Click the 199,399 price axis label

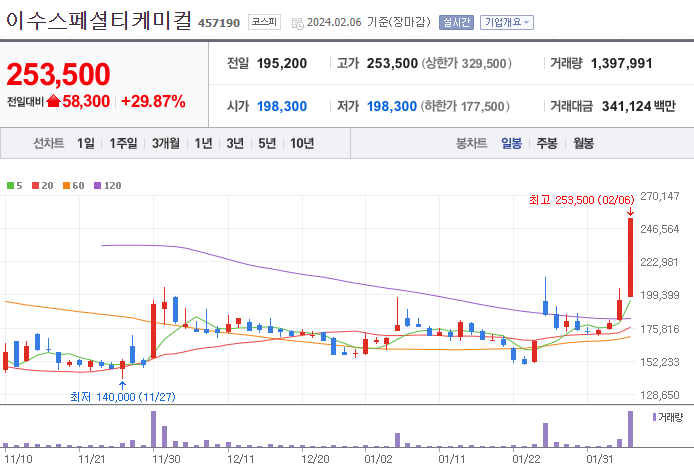pos(659,295)
